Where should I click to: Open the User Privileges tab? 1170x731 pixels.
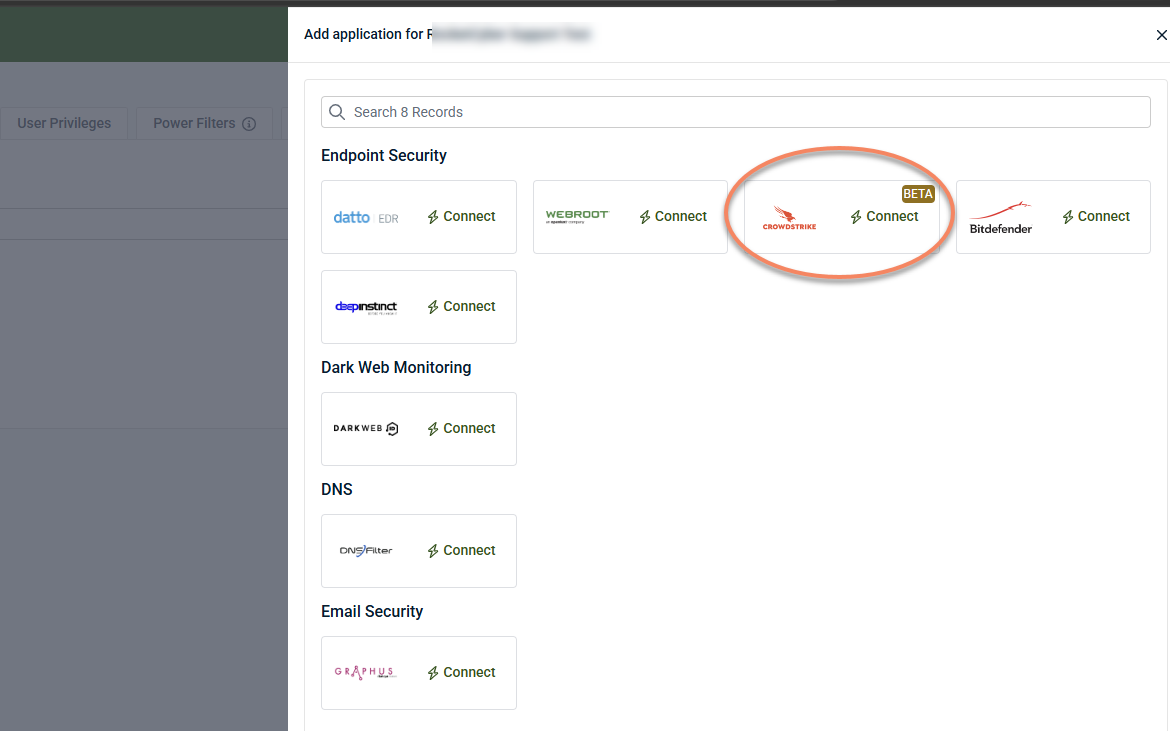[64, 123]
